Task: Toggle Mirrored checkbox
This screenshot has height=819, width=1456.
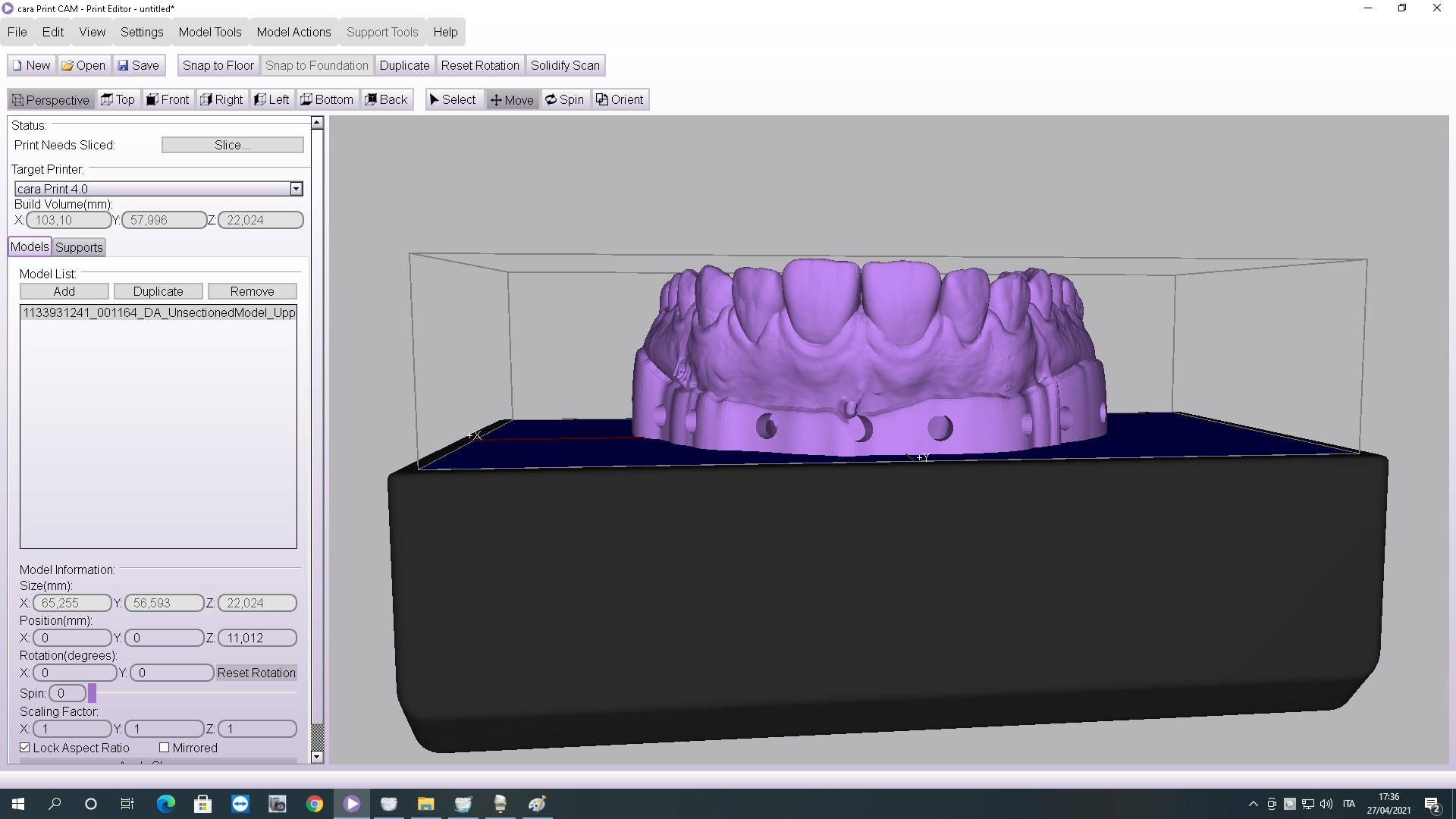Action: 164,748
